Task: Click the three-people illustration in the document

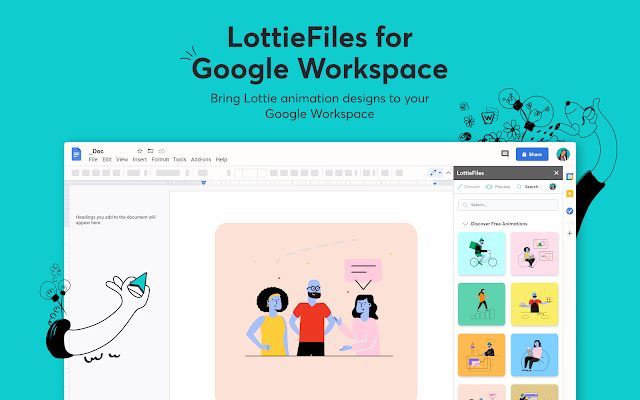Action: (316, 311)
